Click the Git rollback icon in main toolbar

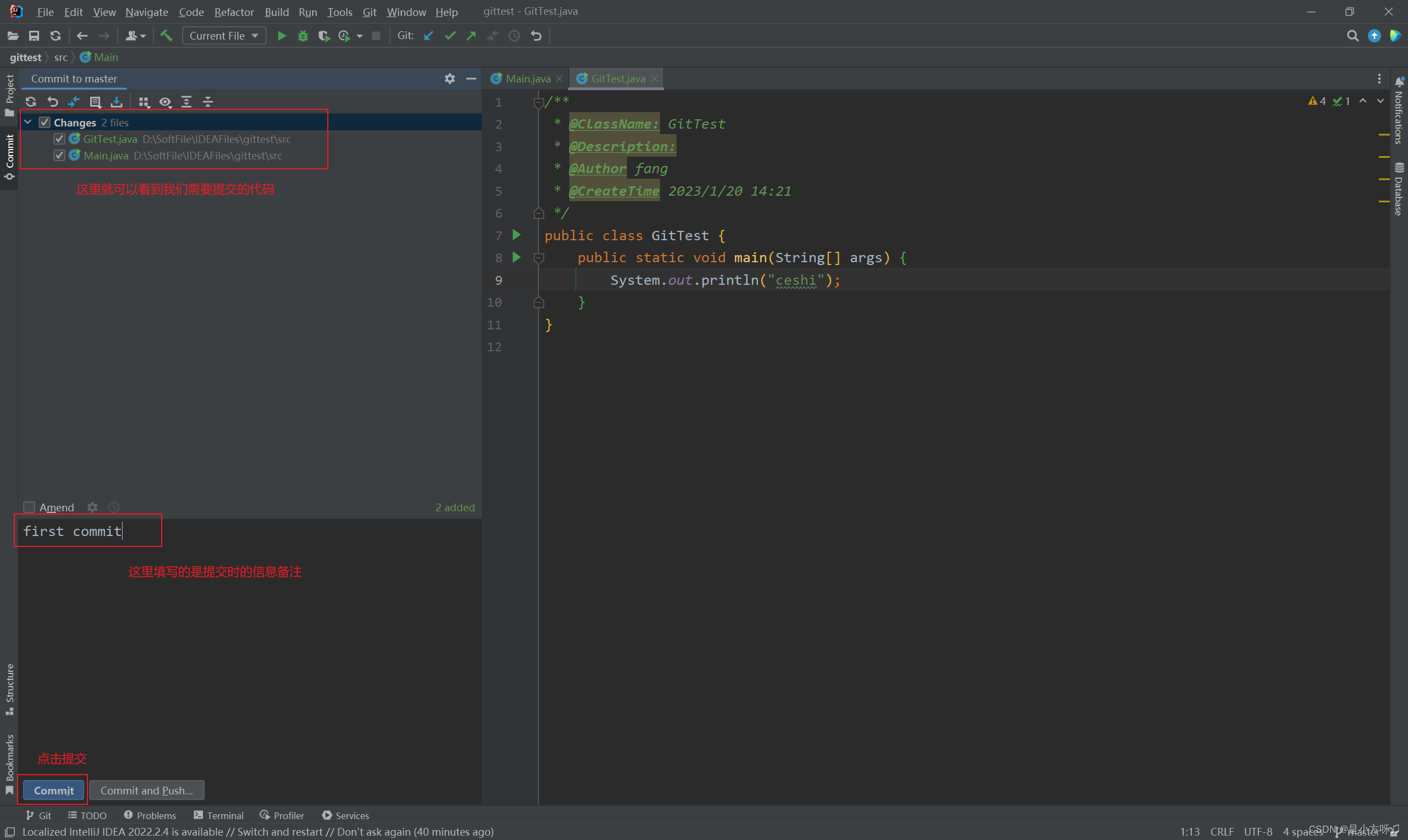[x=536, y=36]
